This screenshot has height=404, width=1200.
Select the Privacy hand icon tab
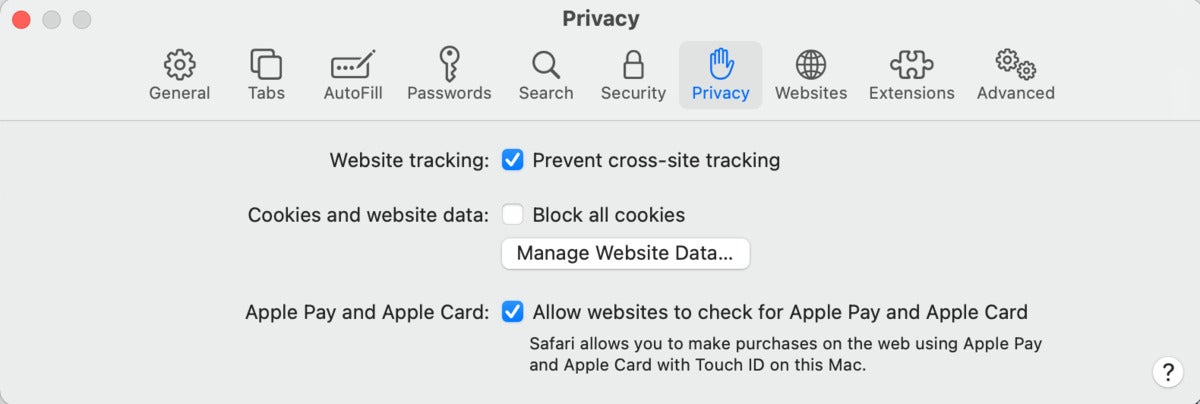point(720,75)
